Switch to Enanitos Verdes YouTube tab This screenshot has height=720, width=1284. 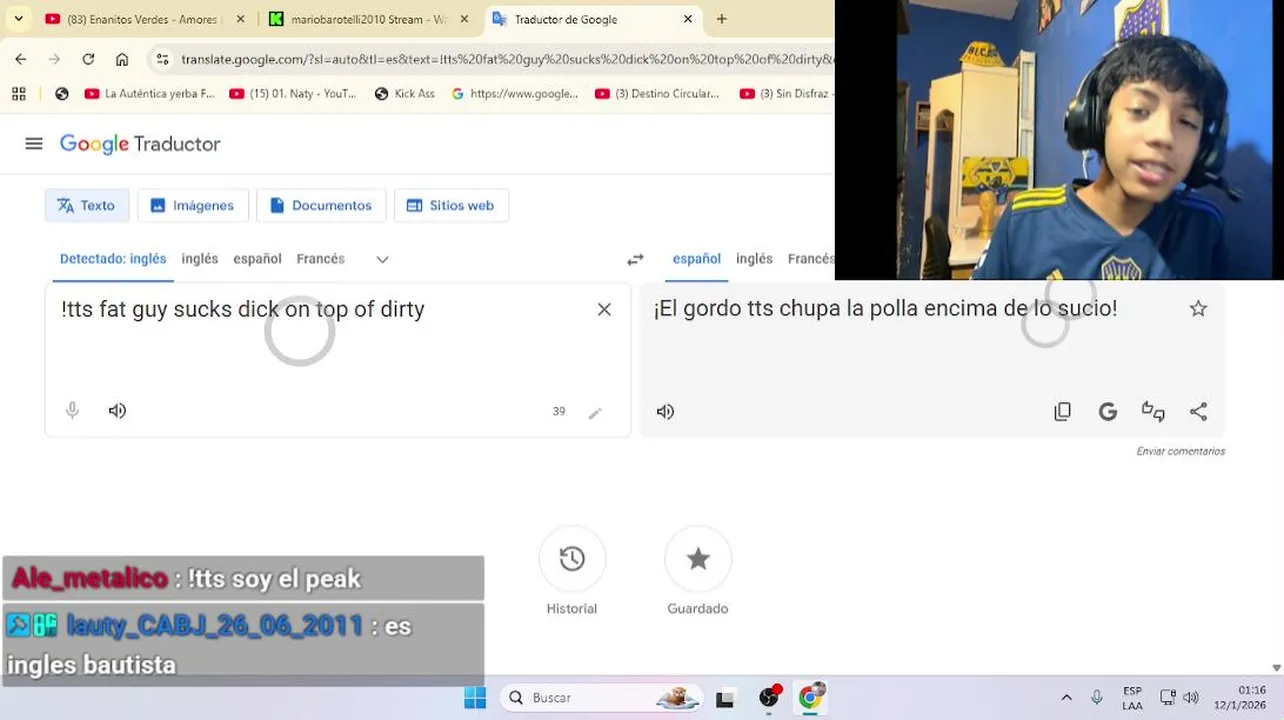click(x=143, y=19)
